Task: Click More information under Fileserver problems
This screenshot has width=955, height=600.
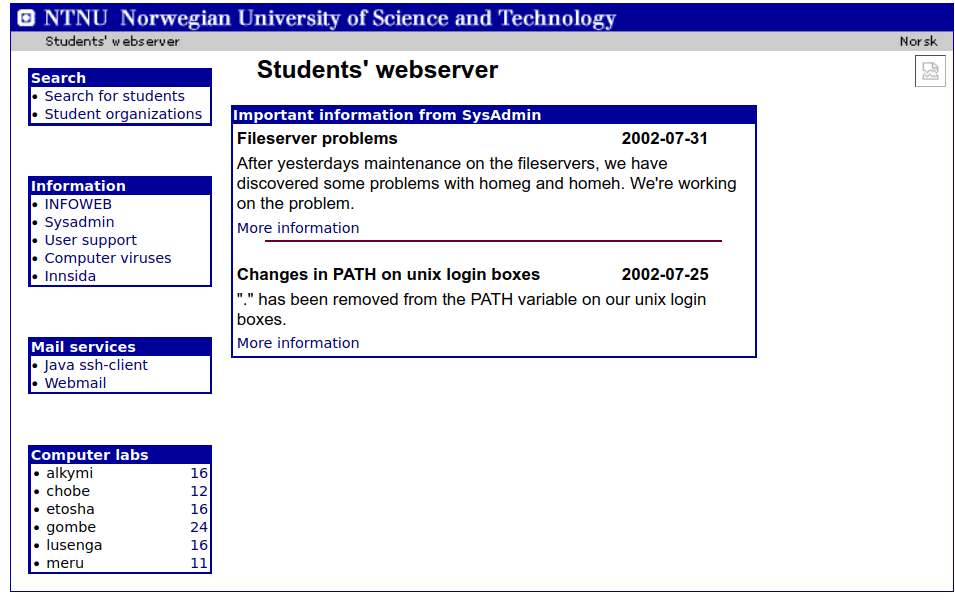Action: [298, 228]
